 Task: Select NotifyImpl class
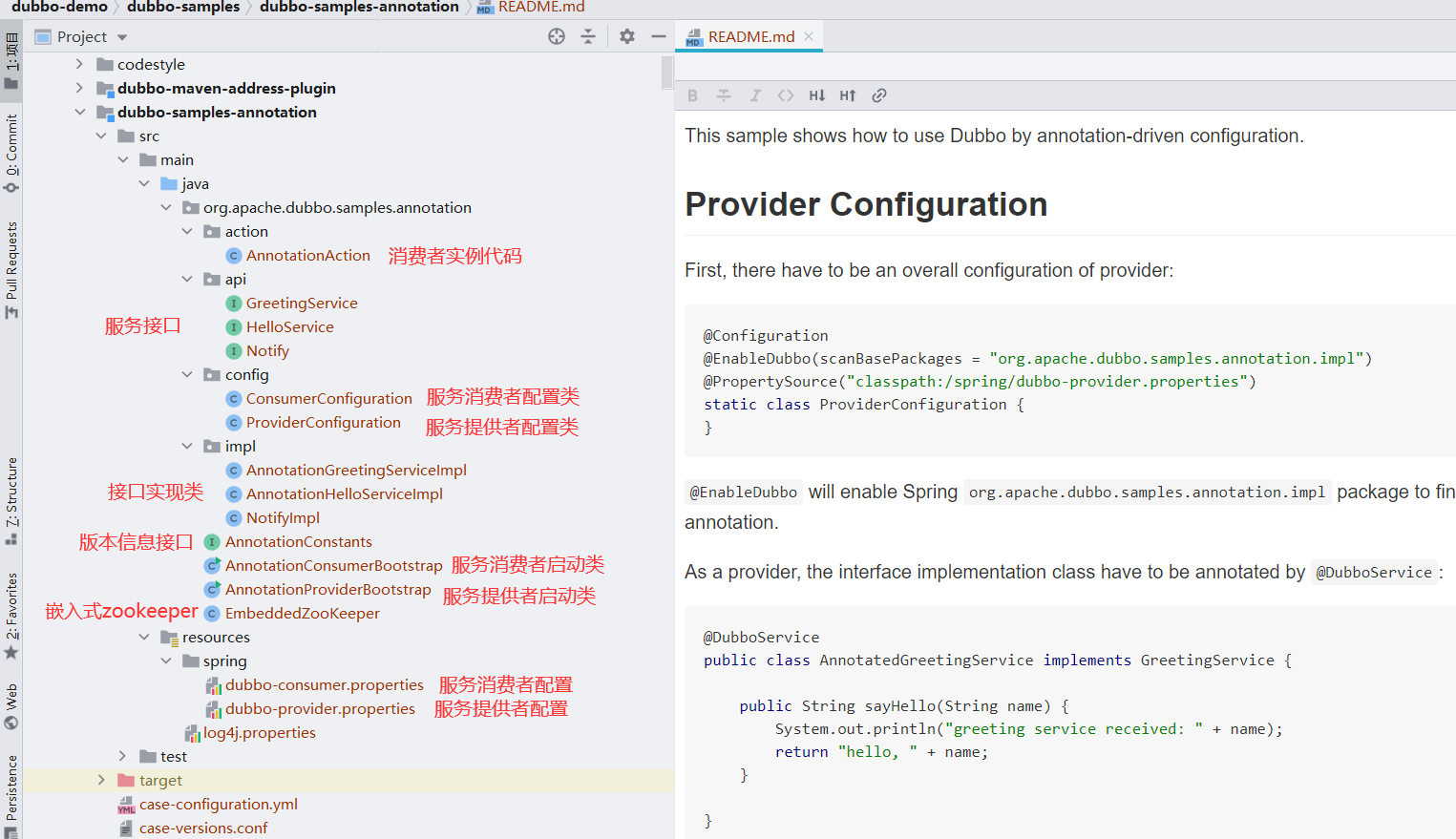click(283, 517)
